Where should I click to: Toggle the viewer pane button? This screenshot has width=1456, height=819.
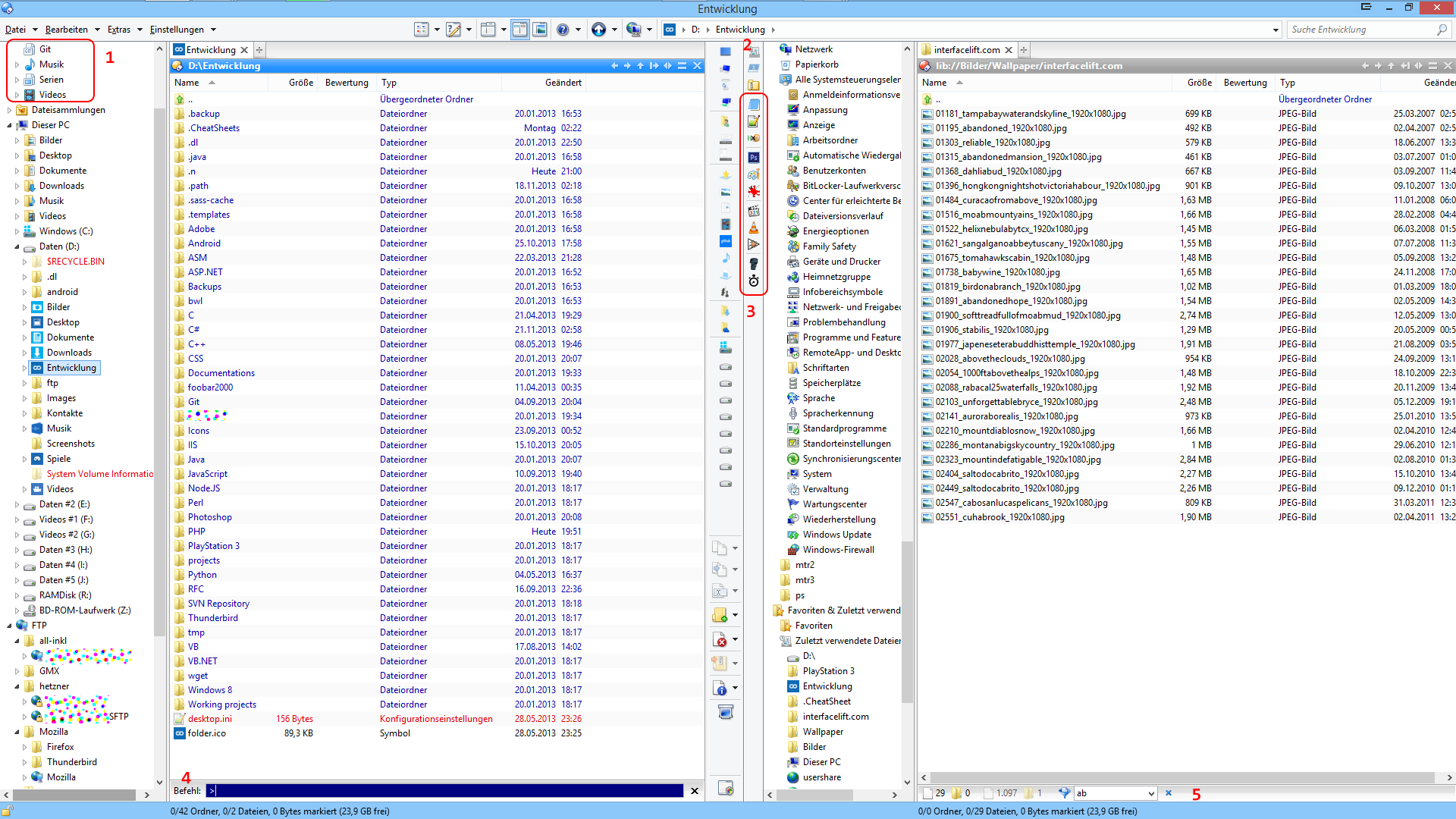540,30
